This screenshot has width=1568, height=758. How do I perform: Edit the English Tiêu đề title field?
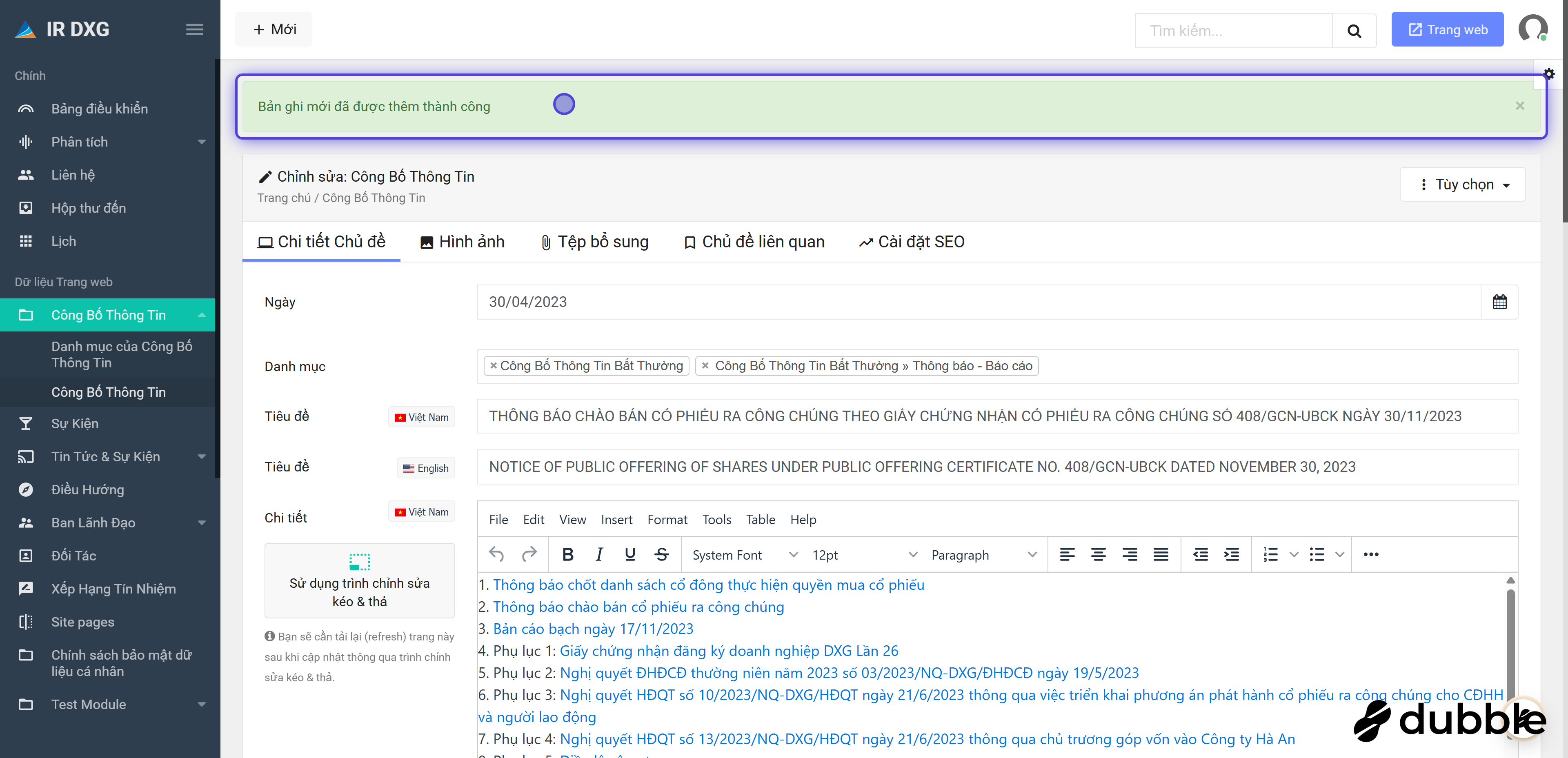coord(998,467)
